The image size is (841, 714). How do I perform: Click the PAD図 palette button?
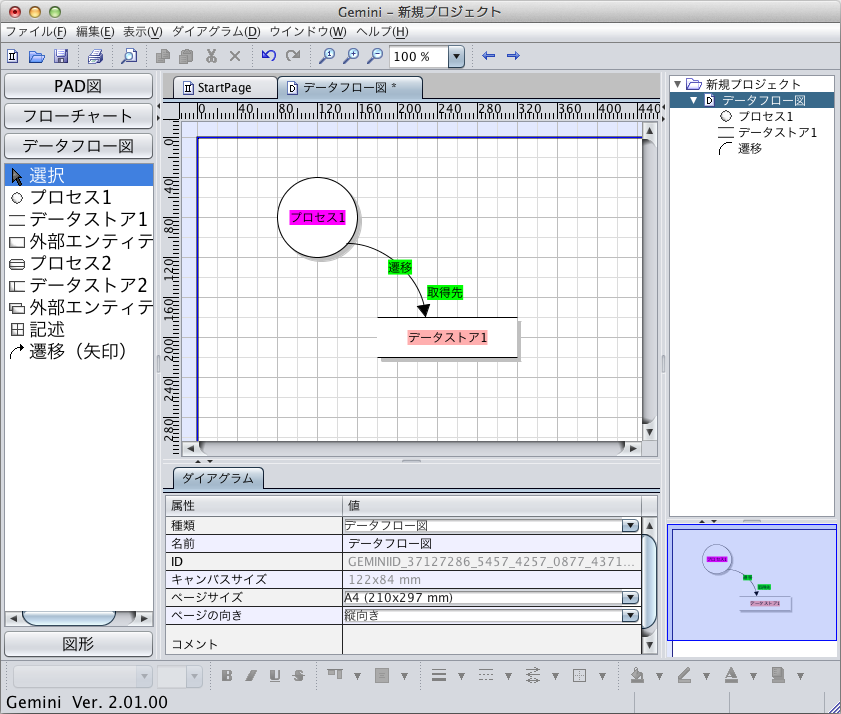78,86
